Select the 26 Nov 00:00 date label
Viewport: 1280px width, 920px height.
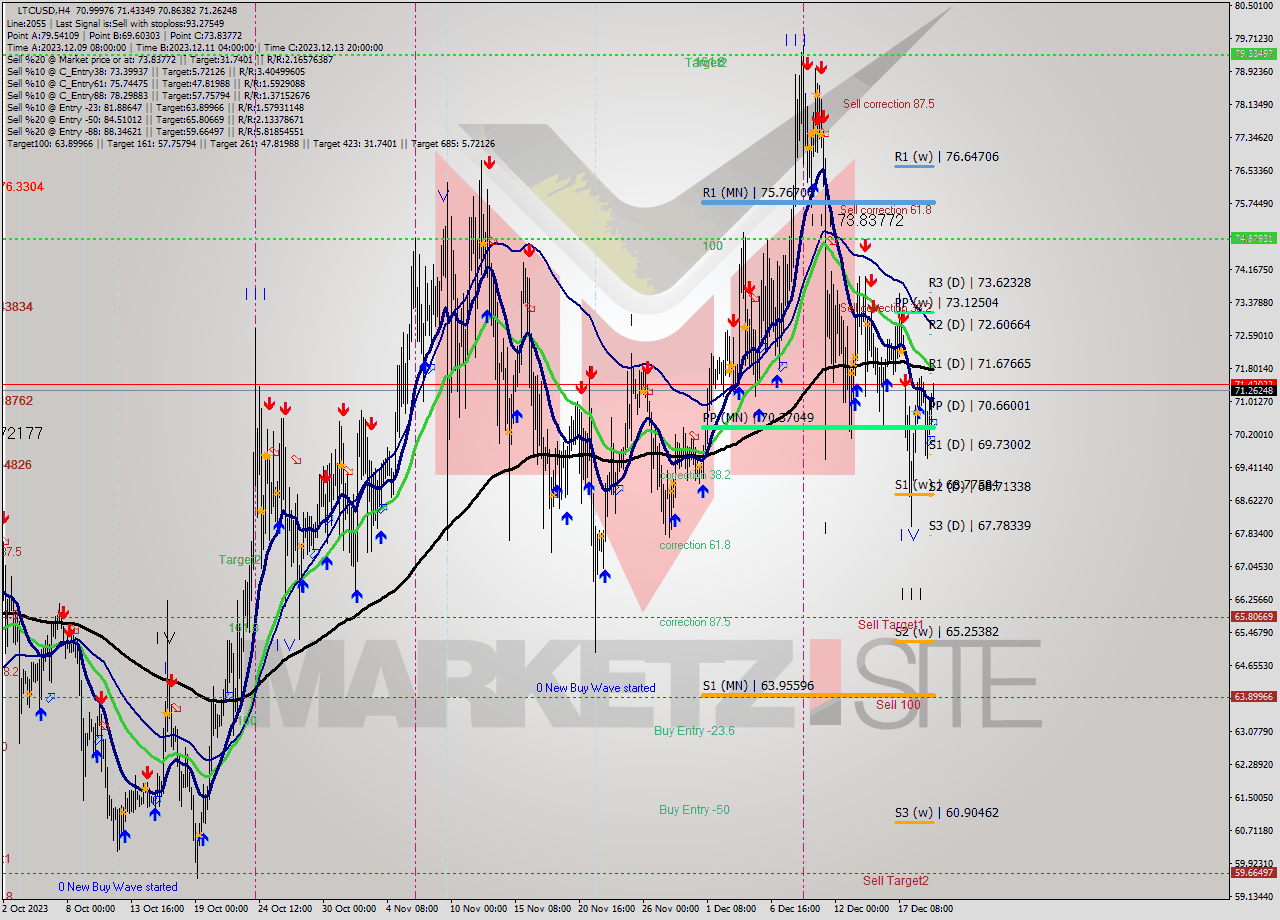click(x=671, y=909)
